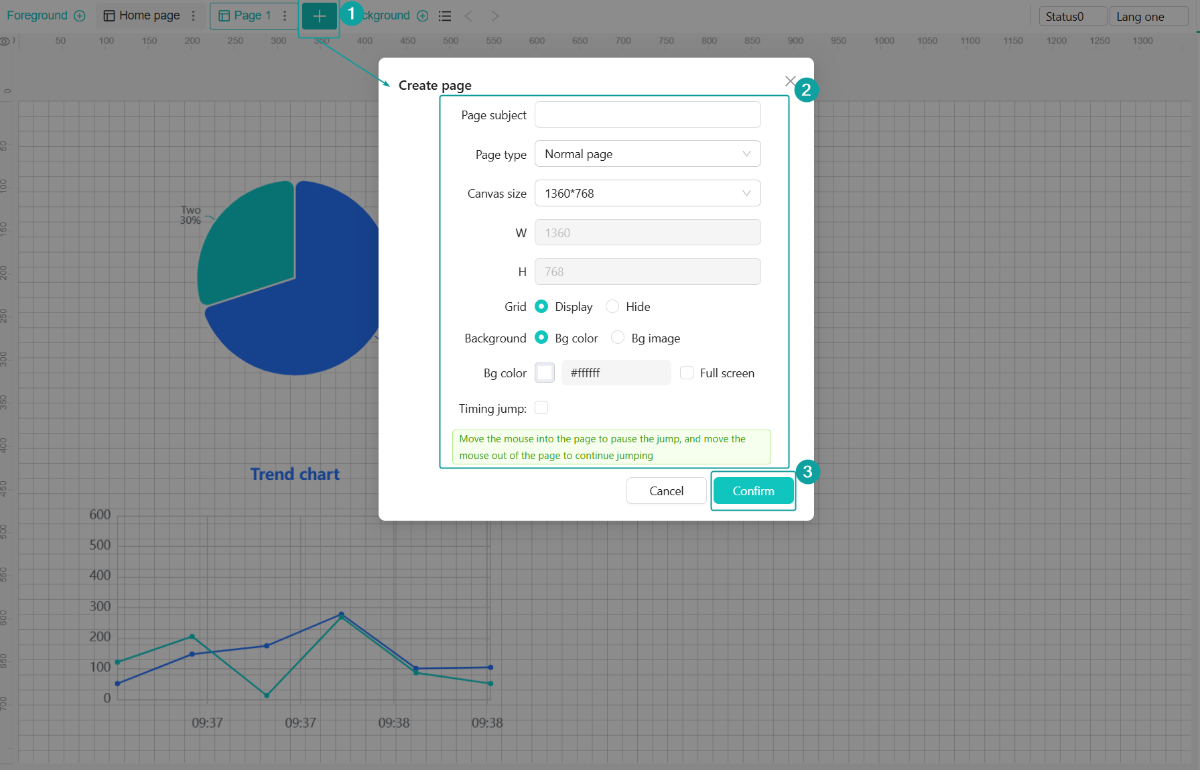
Task: Focus the Page subject input field
Action: pos(648,115)
